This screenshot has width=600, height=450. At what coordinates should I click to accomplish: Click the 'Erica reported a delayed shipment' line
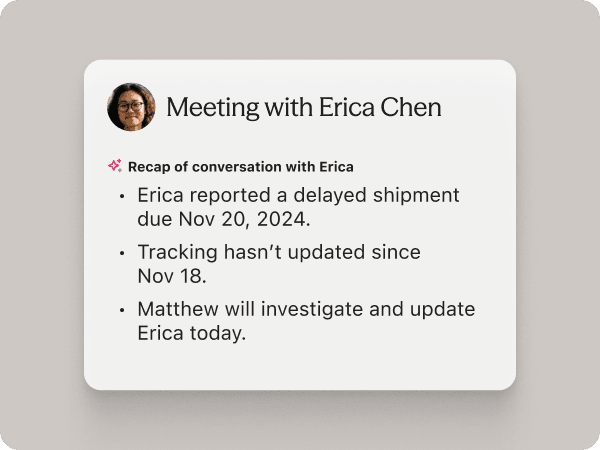(298, 195)
